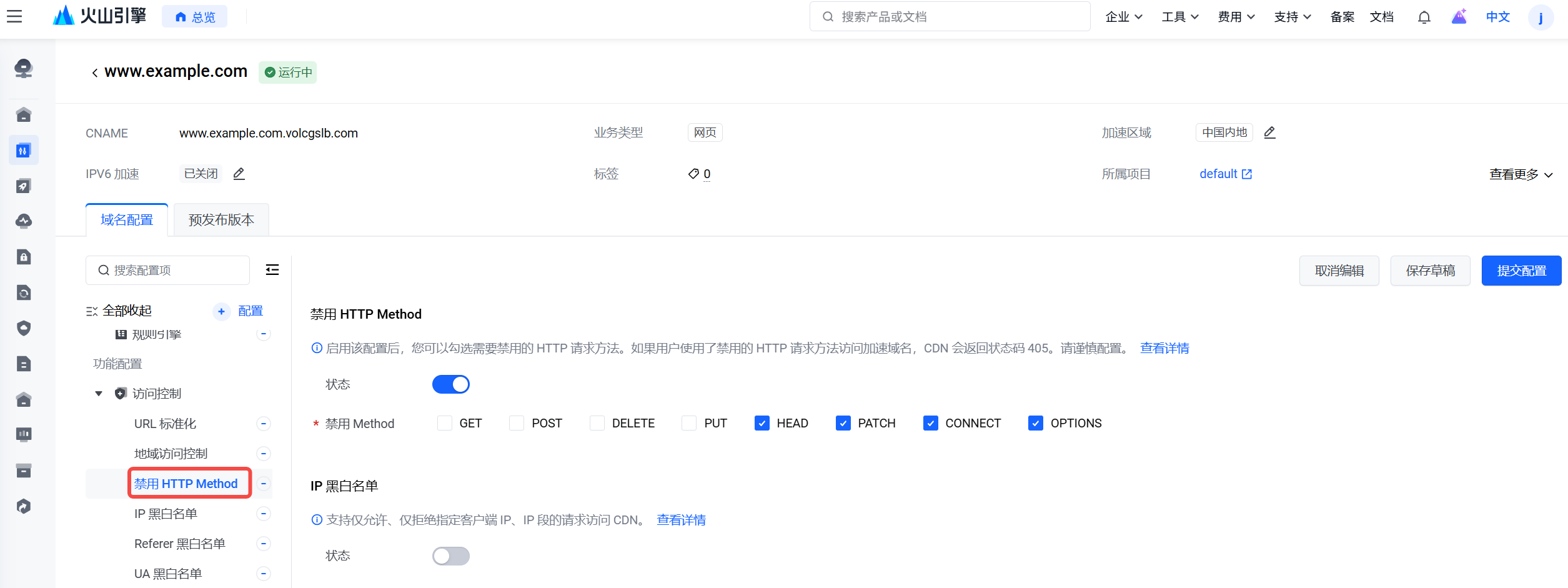Click 全部收起 to collapse all groups

(x=119, y=311)
